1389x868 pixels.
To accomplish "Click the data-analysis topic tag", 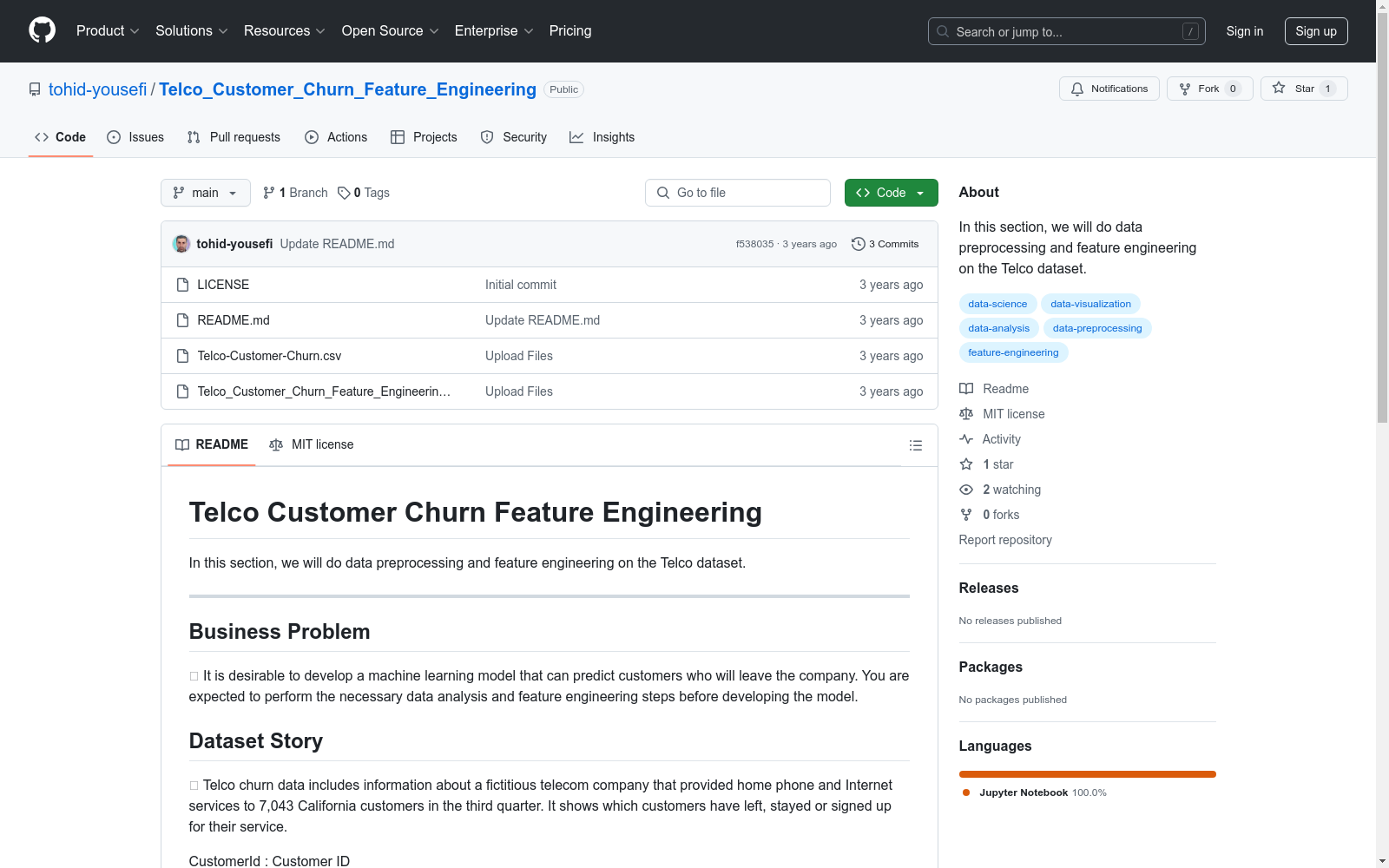I will (998, 328).
